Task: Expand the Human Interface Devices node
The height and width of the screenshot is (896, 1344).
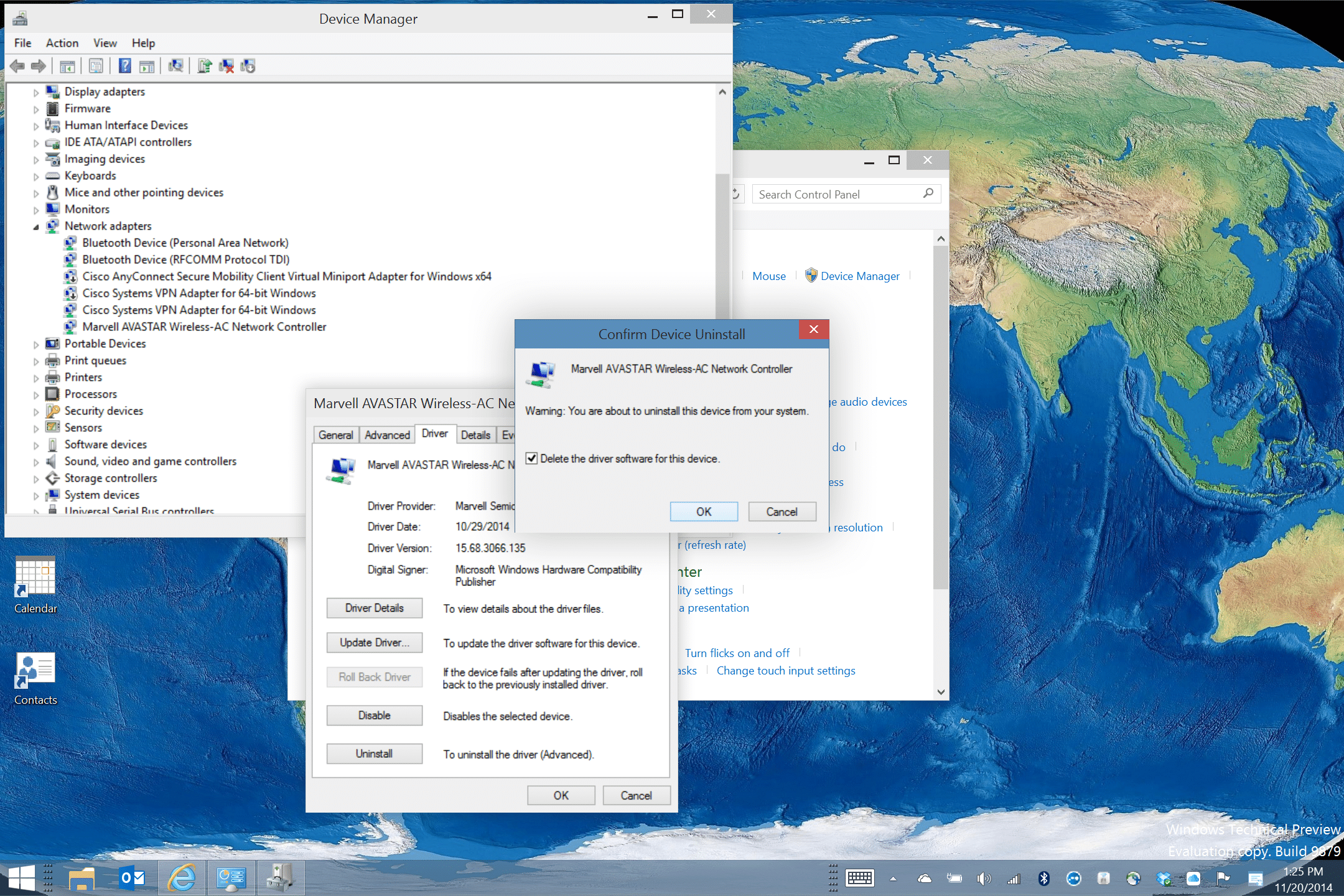Action: [36, 126]
